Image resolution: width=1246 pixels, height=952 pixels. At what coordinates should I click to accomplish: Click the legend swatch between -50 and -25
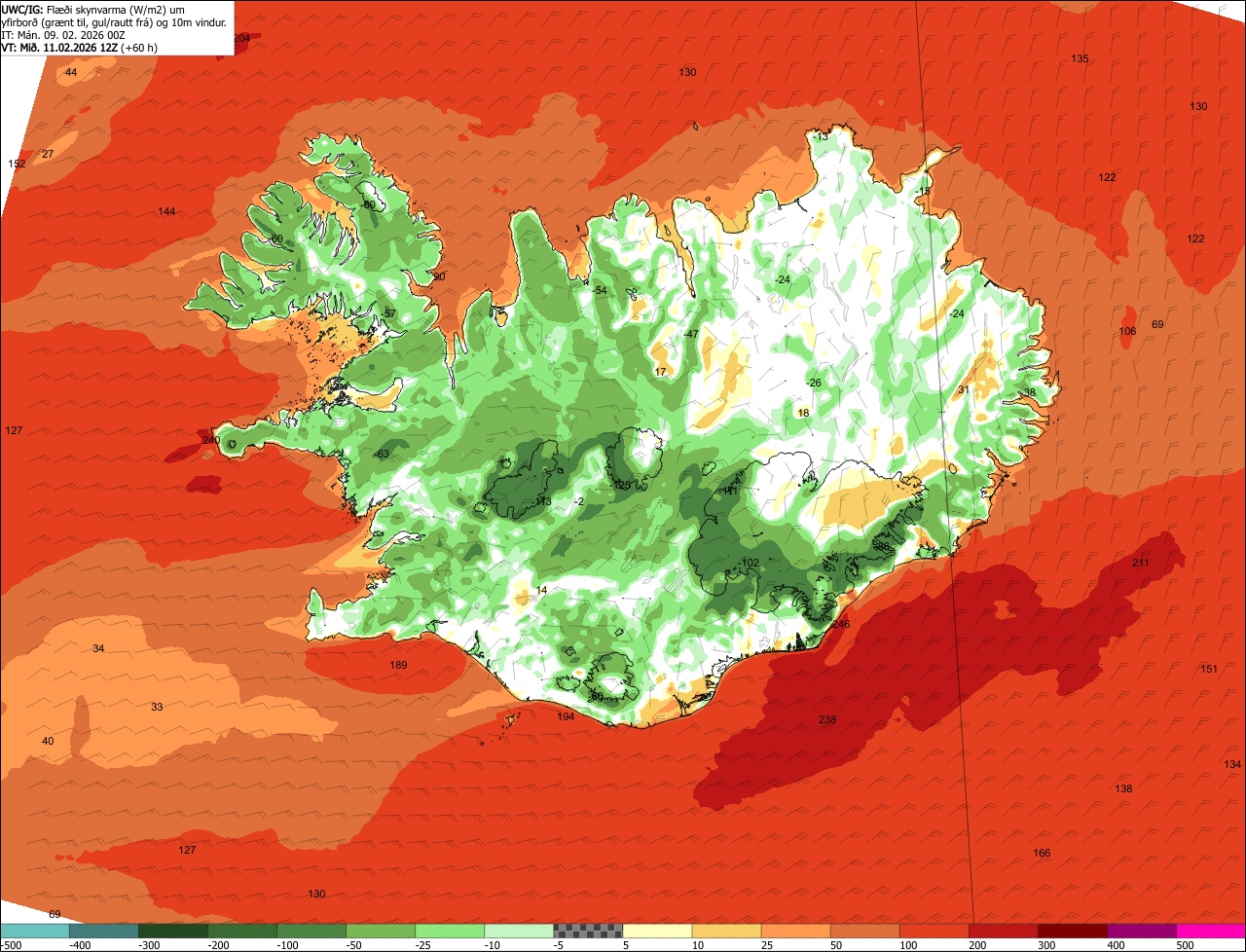[380, 931]
